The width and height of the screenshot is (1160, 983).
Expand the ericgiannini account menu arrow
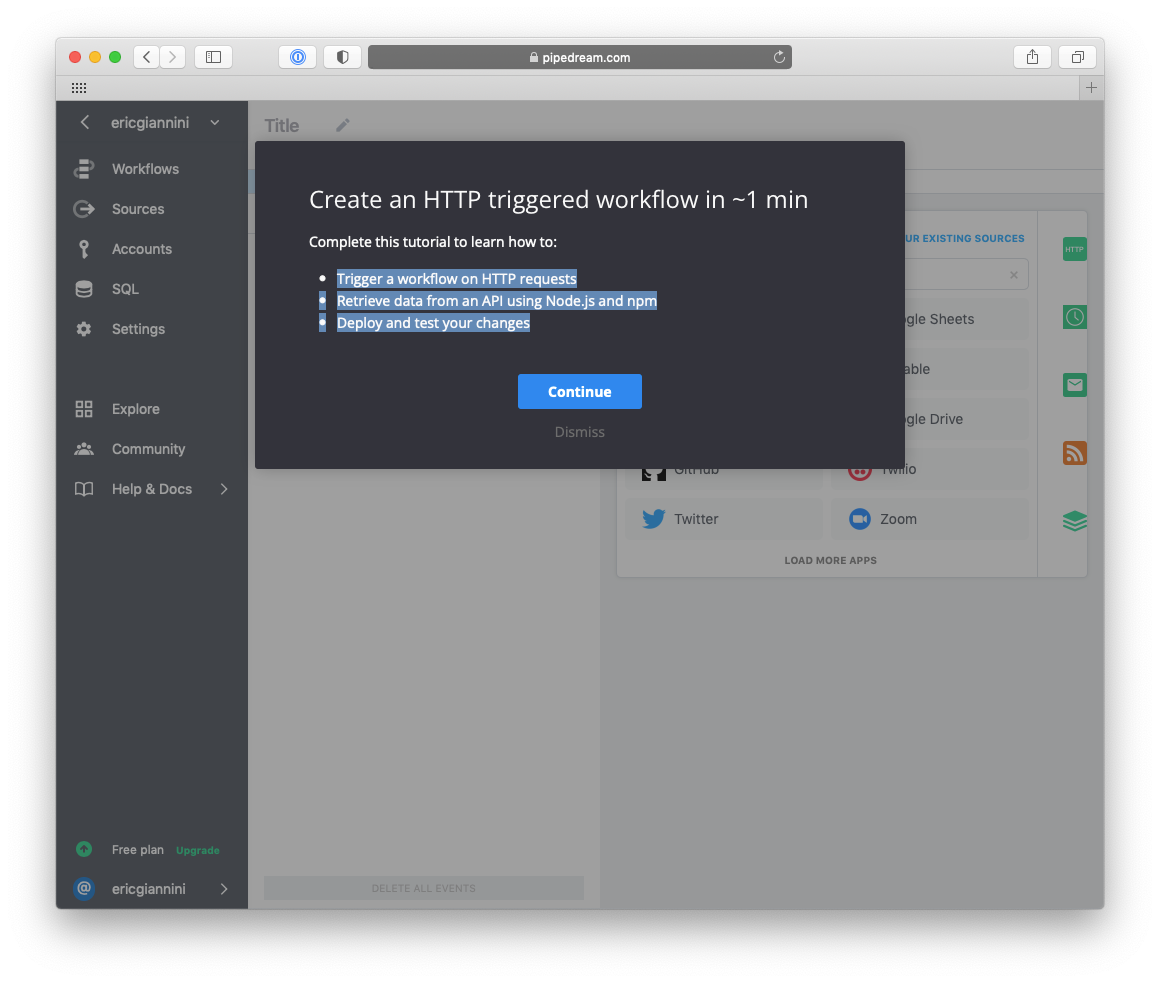[224, 889]
